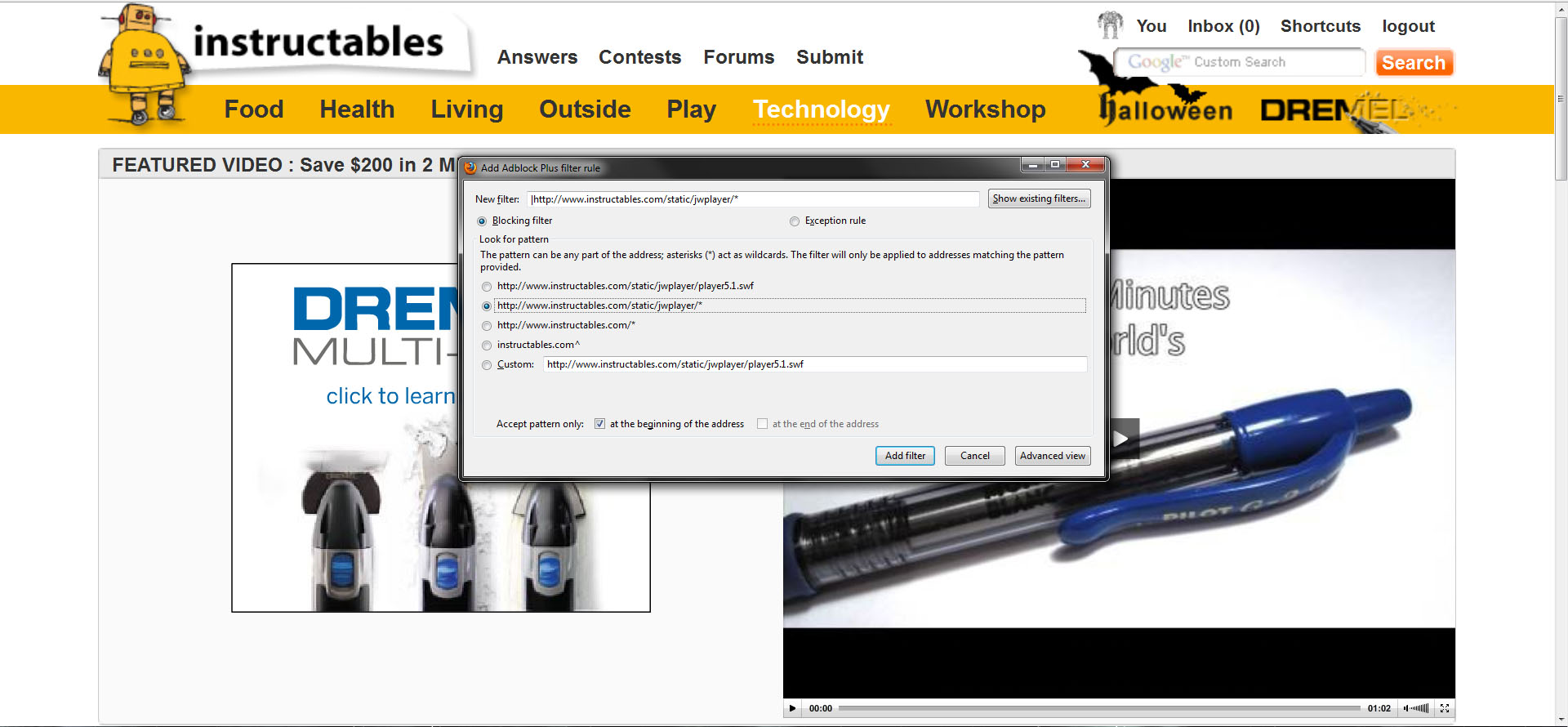
Task: Choose the instructables.com^ pattern option
Action: pyautogui.click(x=487, y=346)
